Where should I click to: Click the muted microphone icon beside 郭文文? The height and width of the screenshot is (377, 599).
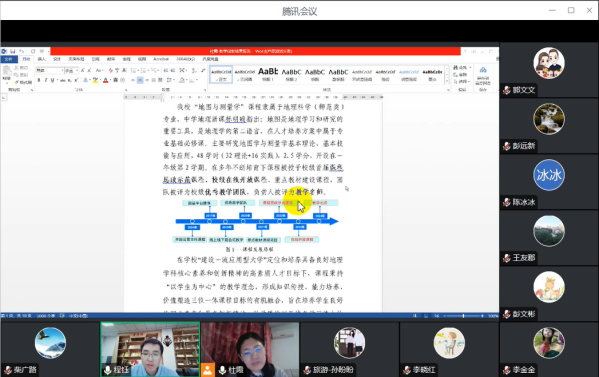pyautogui.click(x=507, y=91)
